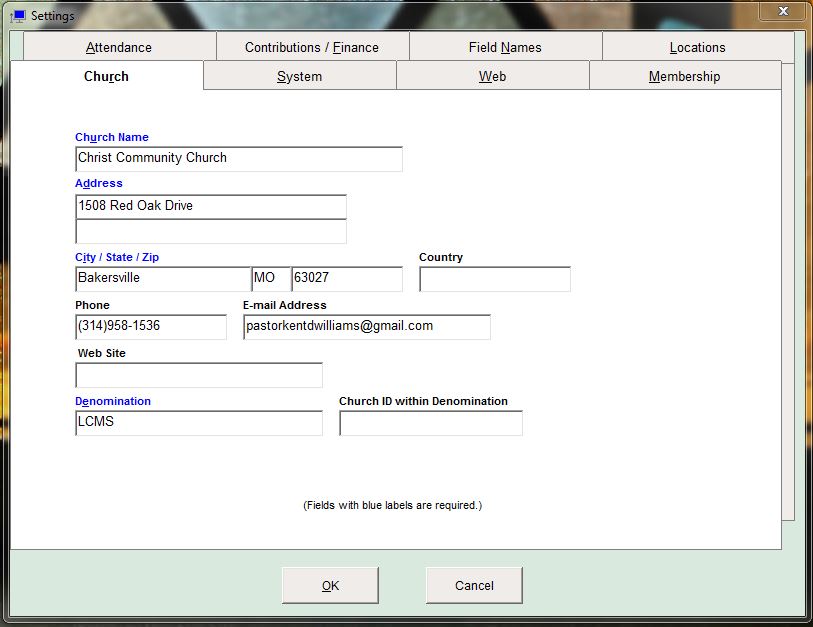Click the Settings window title icon
The height and width of the screenshot is (627, 813).
[17, 16]
